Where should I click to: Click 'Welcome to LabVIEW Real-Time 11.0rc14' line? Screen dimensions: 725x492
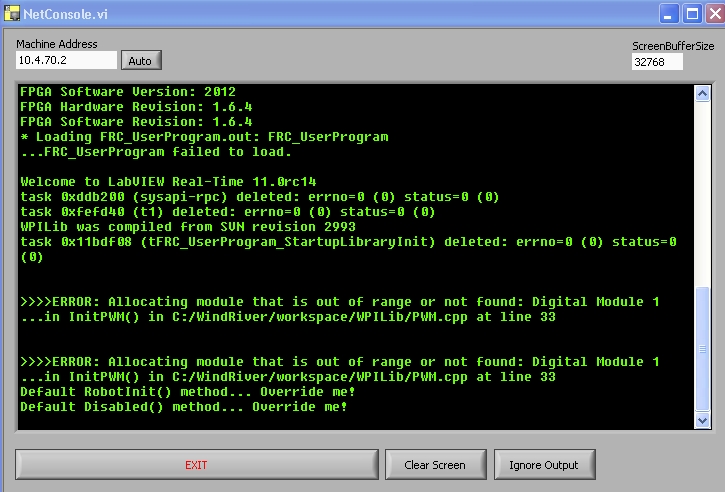(168, 182)
